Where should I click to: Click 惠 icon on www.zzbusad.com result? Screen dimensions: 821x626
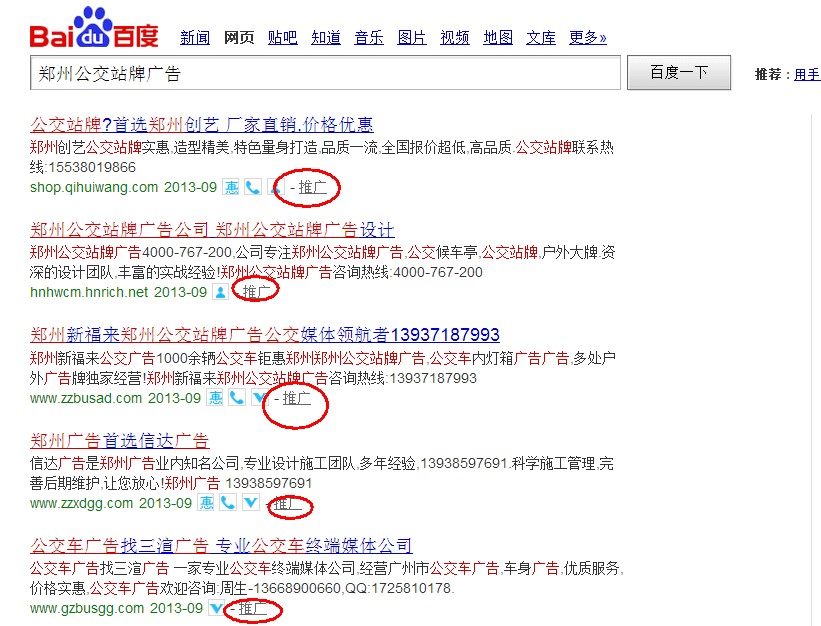coord(215,398)
